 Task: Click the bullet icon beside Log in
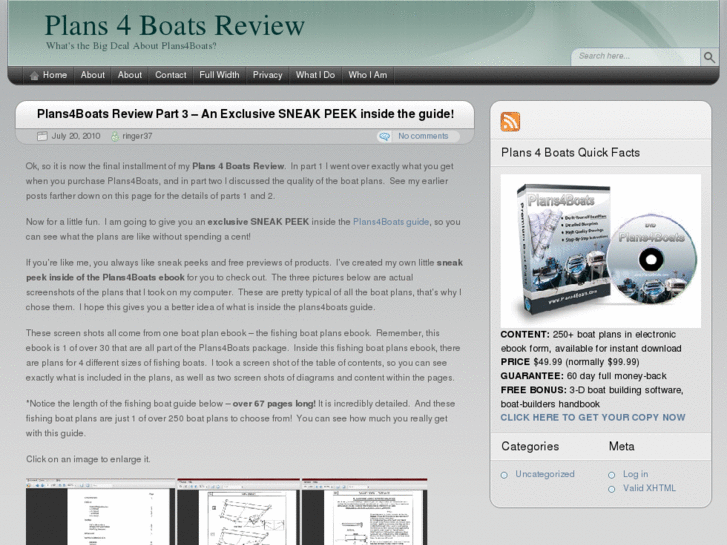(612, 475)
